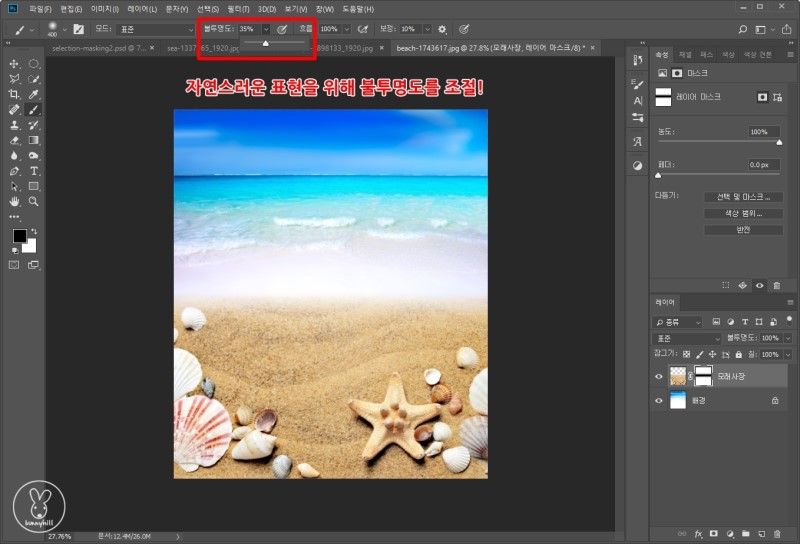Select the Crop tool
This screenshot has height=544, width=800.
[x=14, y=94]
